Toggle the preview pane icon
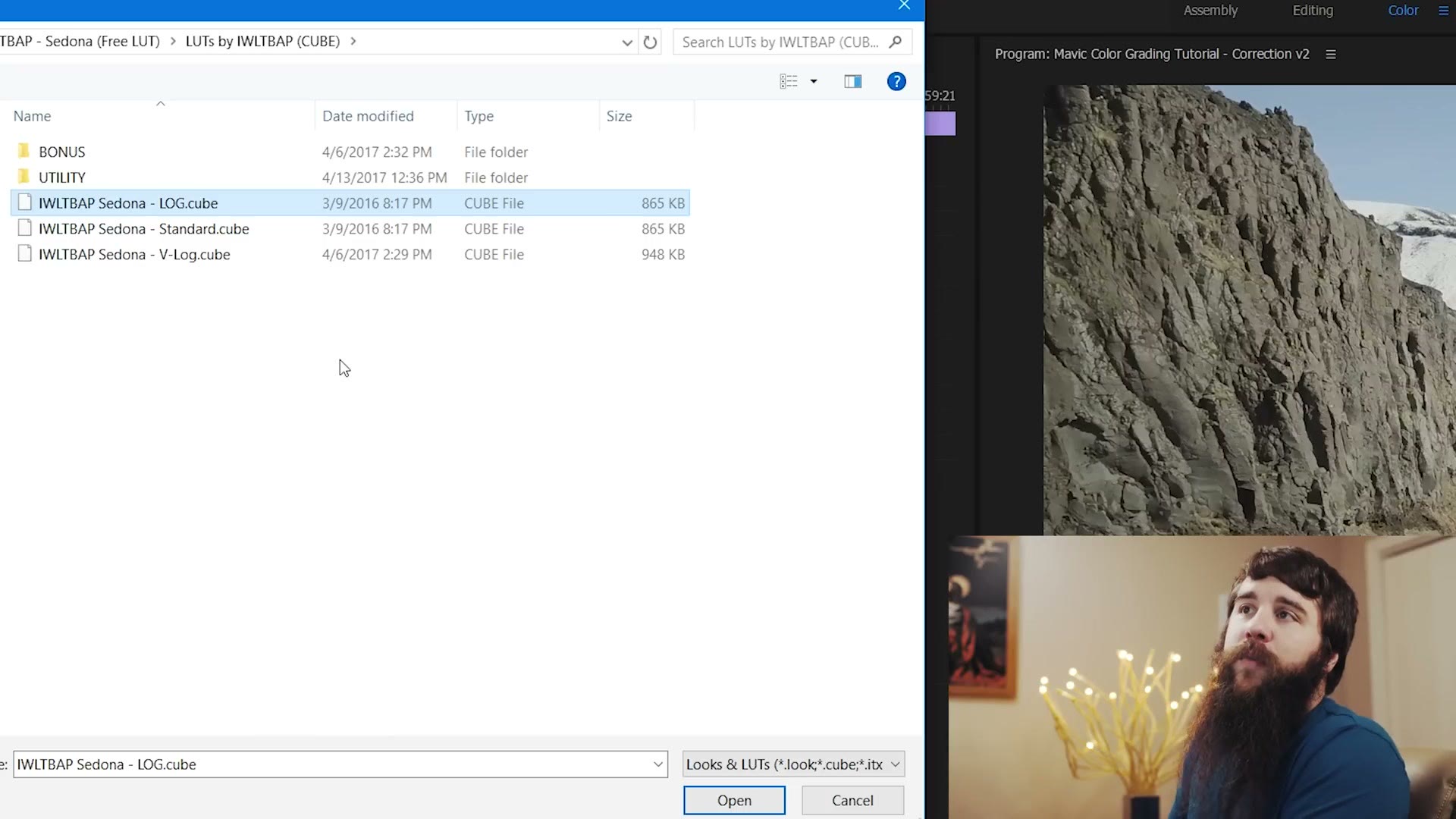Viewport: 1456px width, 819px height. tap(852, 81)
